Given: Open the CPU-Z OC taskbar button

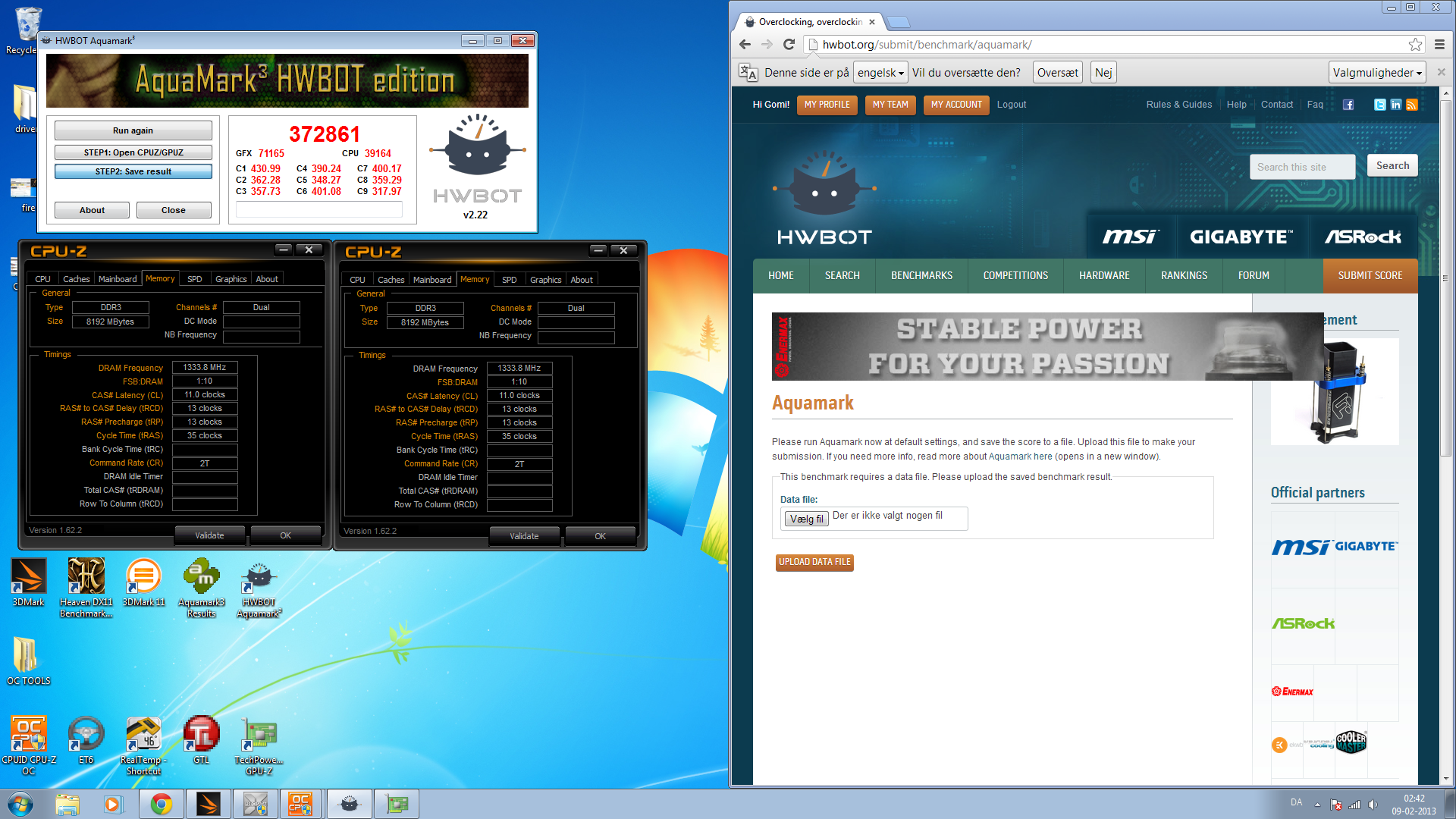Looking at the screenshot, I should [x=301, y=804].
